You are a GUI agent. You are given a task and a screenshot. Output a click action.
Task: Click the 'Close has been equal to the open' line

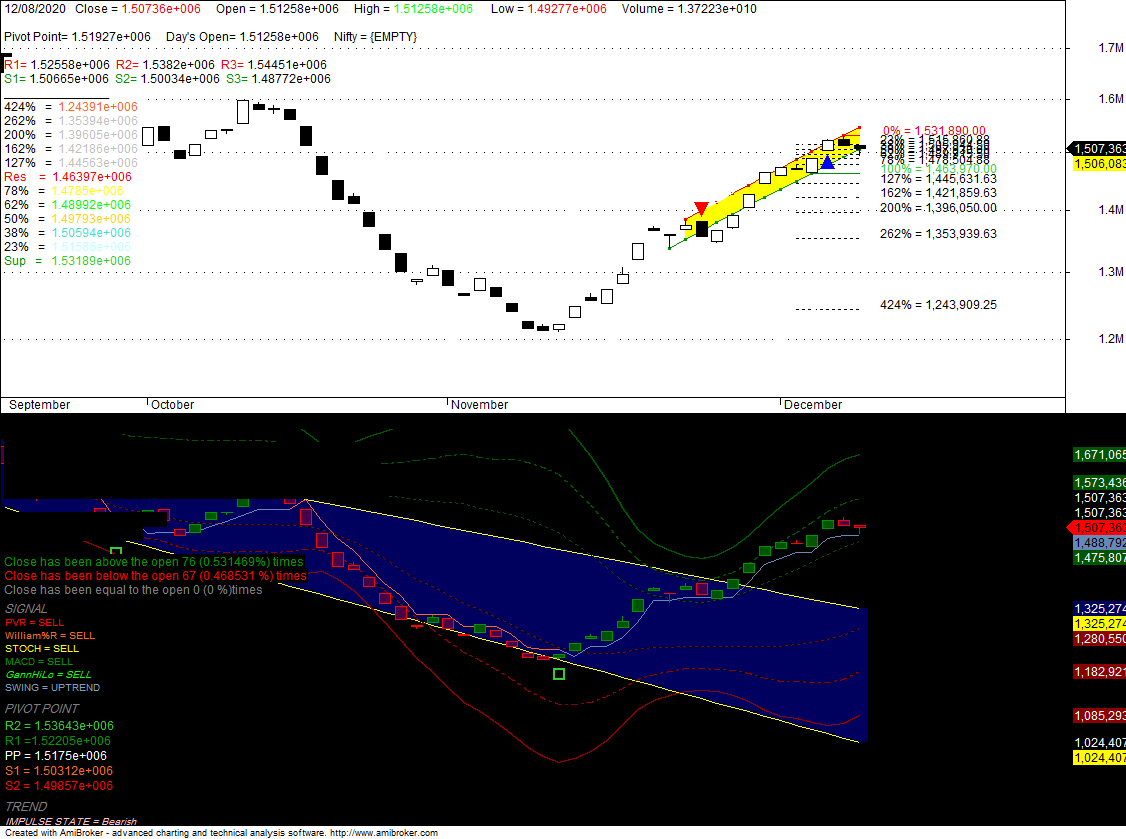(x=134, y=590)
